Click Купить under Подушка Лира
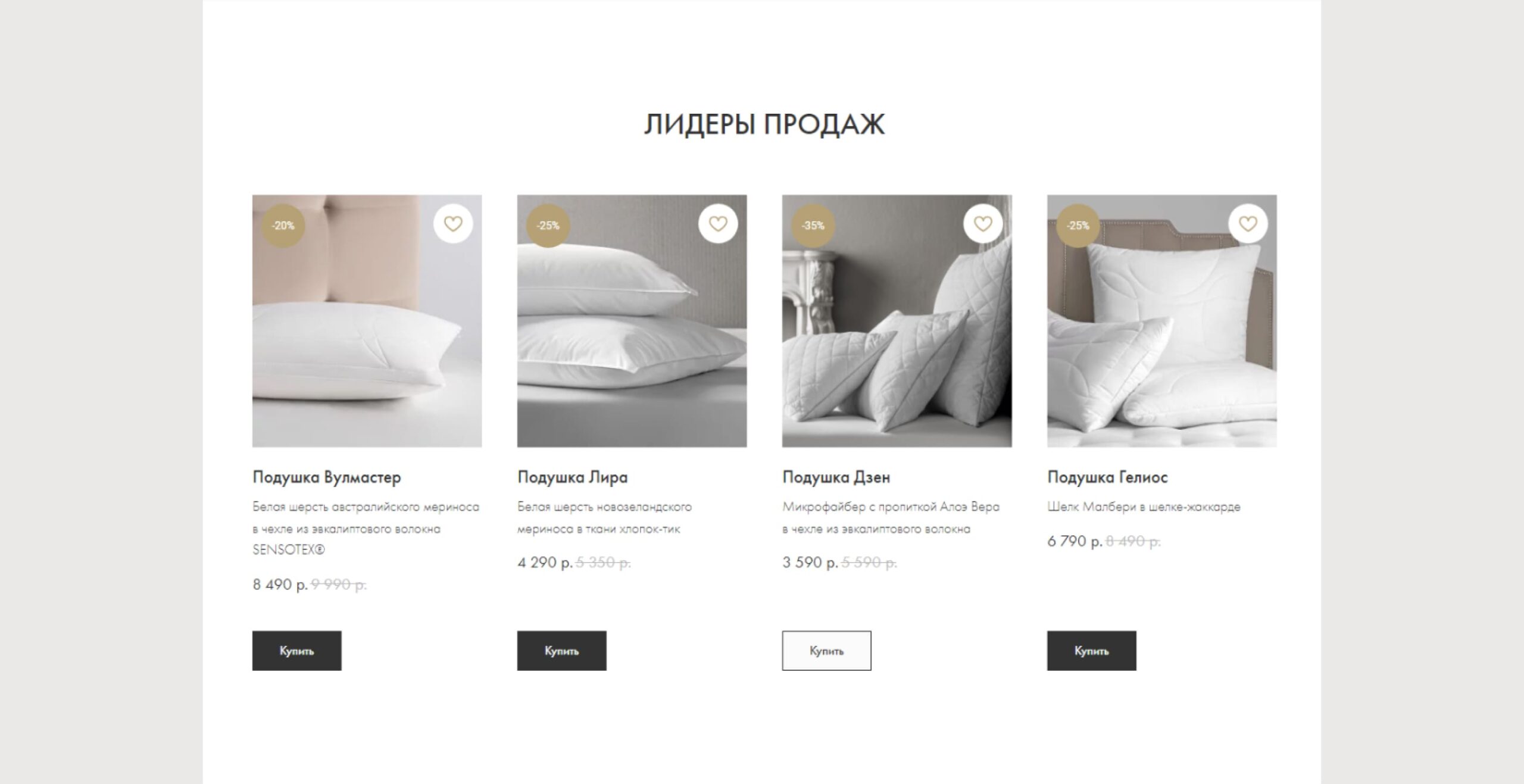Screen dimensions: 1524x784 (x=562, y=651)
